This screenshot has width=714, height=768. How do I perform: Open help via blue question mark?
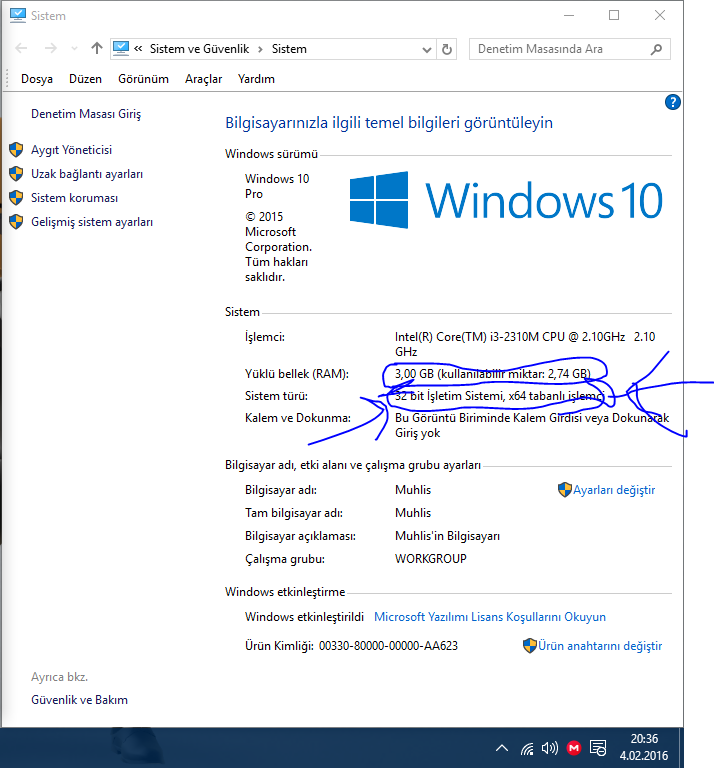pos(672,102)
